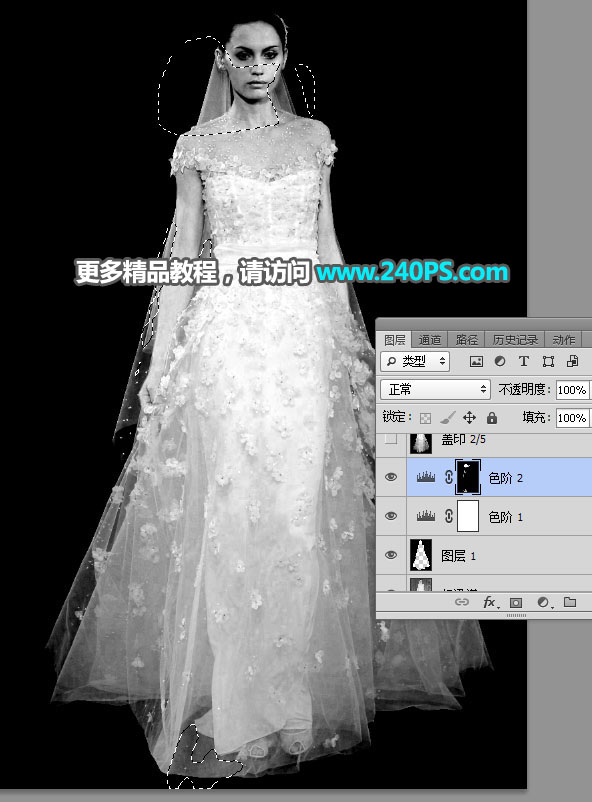Click the 不透明度 label

(522, 390)
